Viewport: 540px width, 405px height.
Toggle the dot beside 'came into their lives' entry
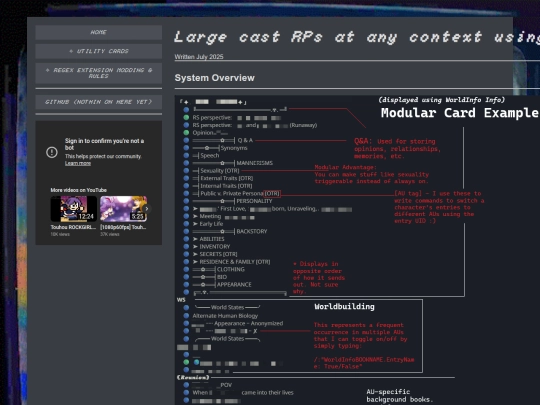click(x=186, y=392)
